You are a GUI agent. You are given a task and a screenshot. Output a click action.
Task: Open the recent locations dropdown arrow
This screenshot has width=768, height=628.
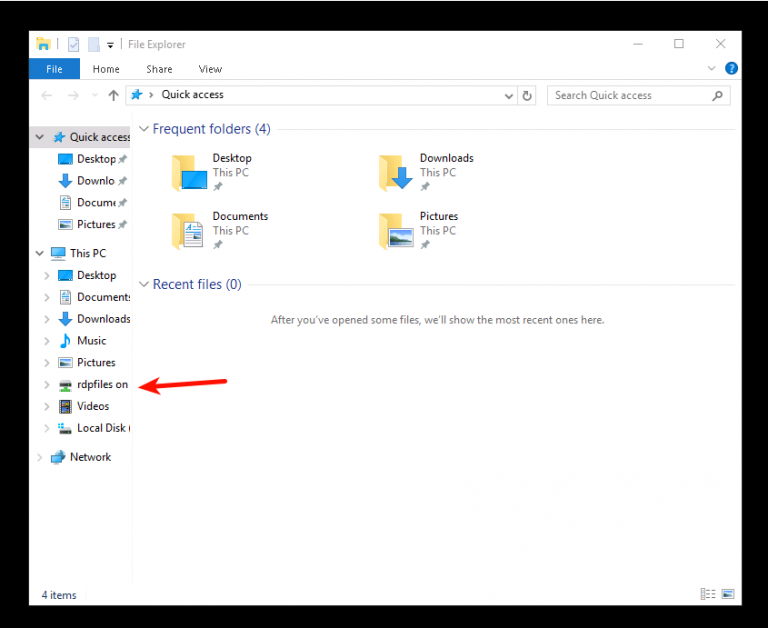[95, 95]
